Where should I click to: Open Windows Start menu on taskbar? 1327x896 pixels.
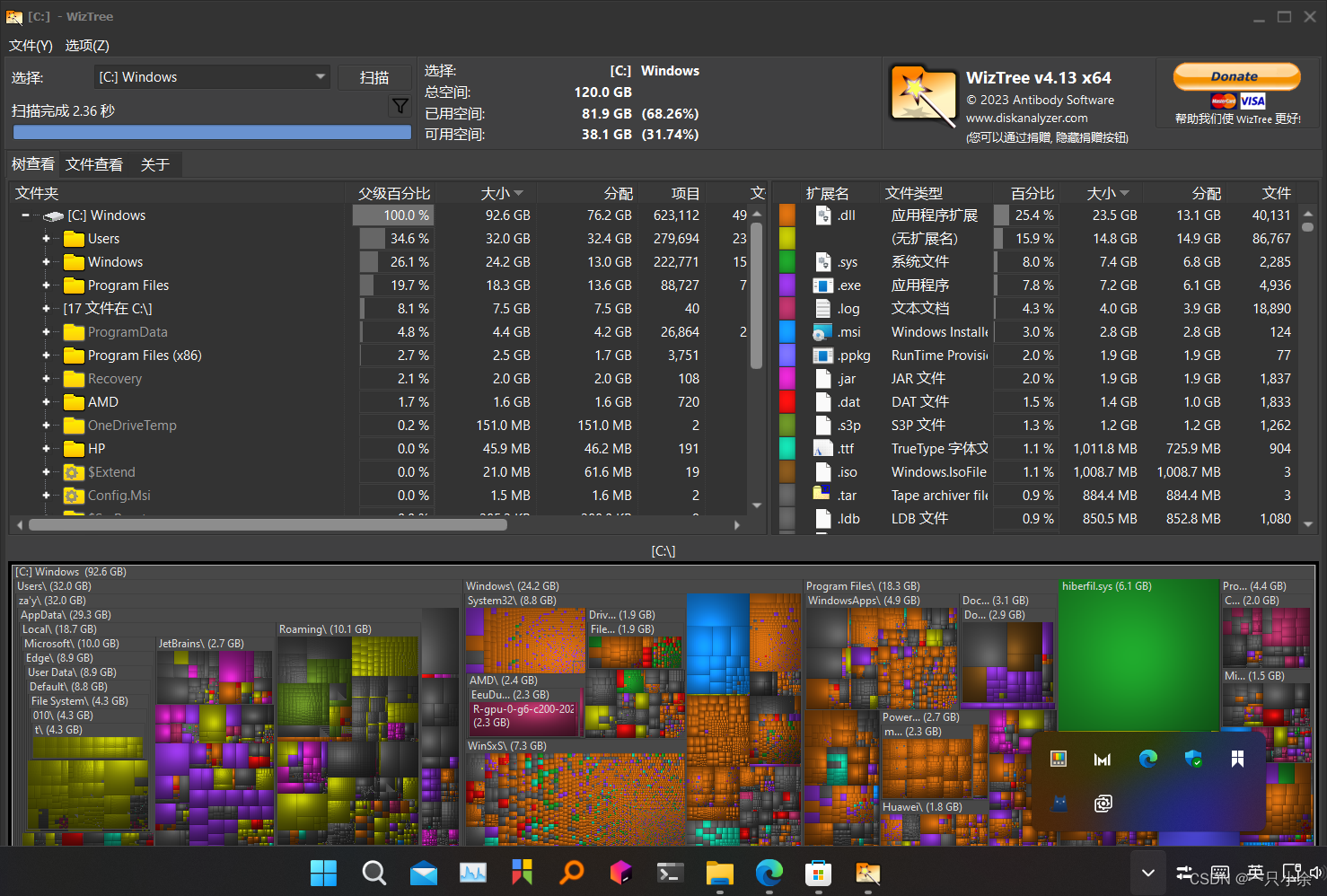(x=323, y=873)
